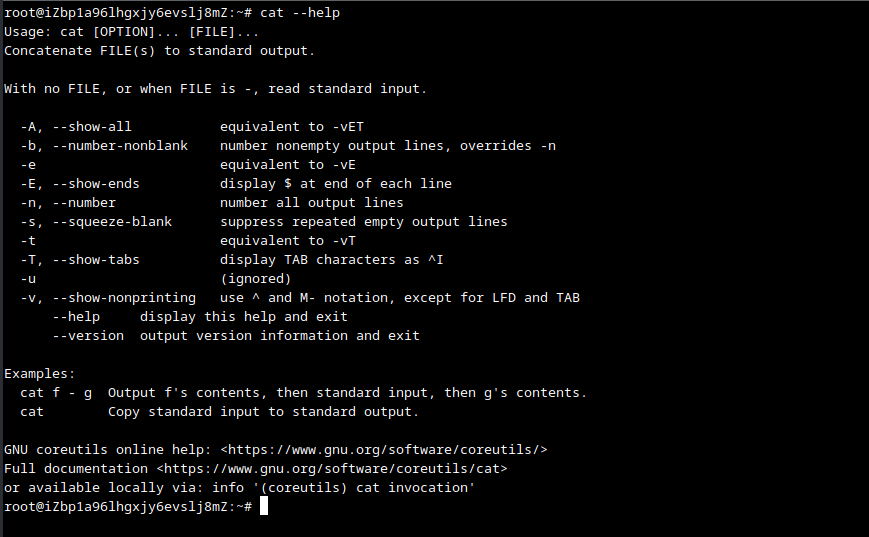Click the terminal cursor at the bottom prompt
Viewport: 869px width, 537px height.
point(264,507)
